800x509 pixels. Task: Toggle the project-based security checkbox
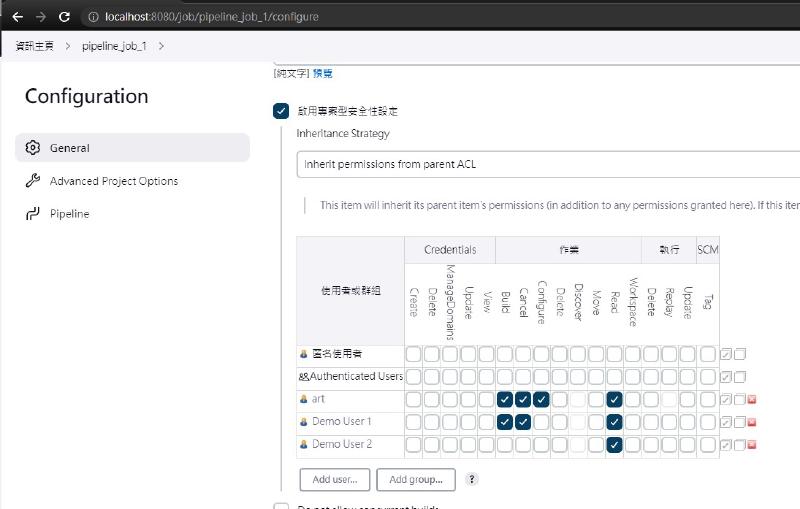[x=281, y=111]
